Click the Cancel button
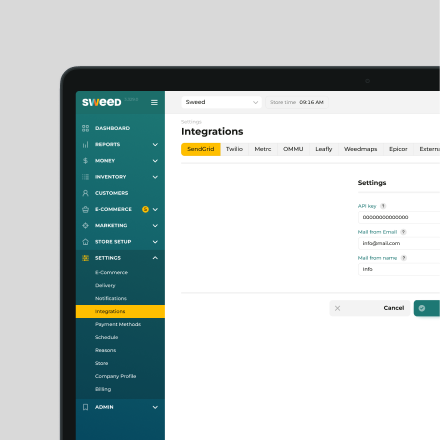Viewport: 440px width, 440px height. coord(369,308)
